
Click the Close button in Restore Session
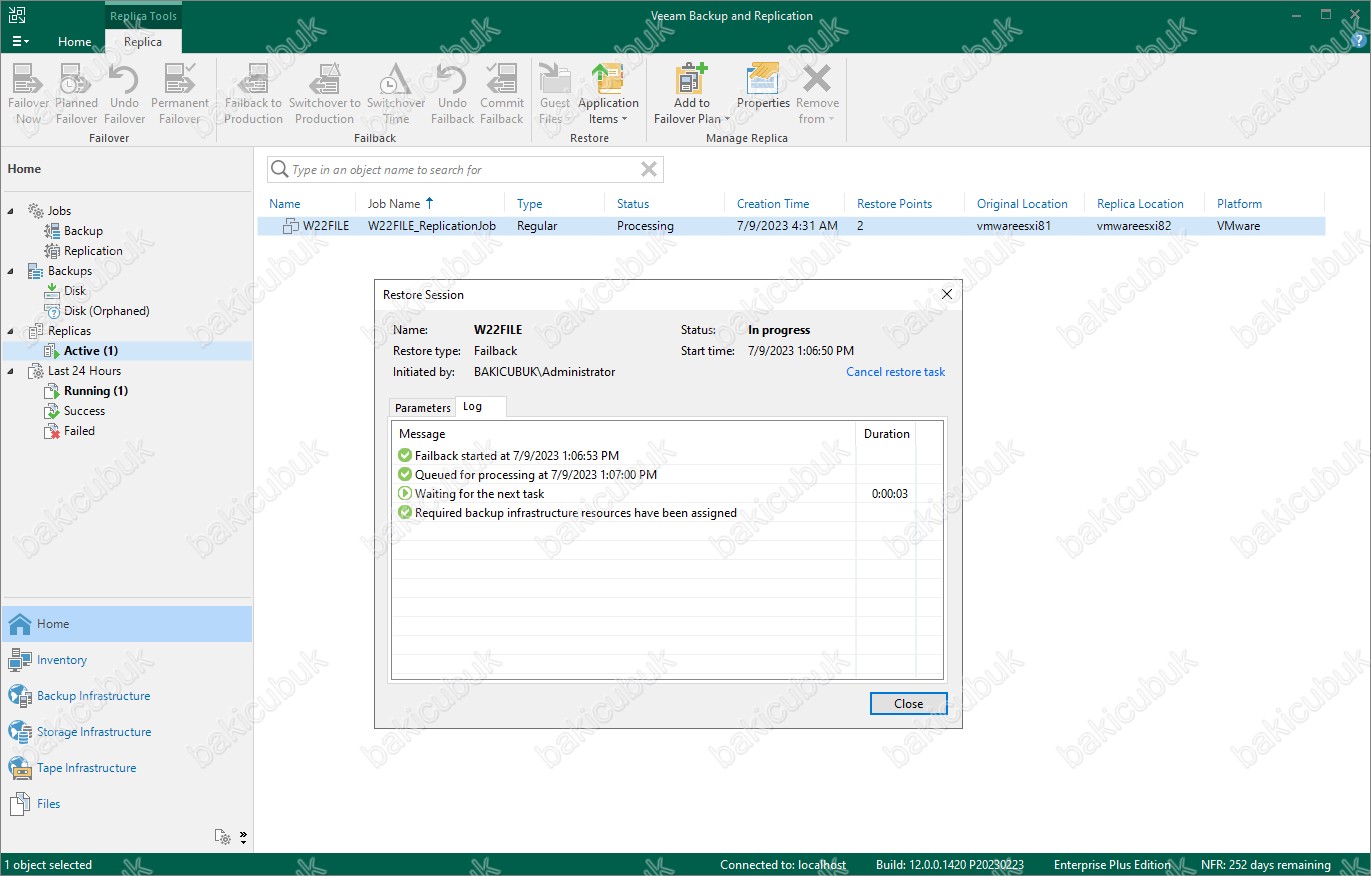(908, 704)
